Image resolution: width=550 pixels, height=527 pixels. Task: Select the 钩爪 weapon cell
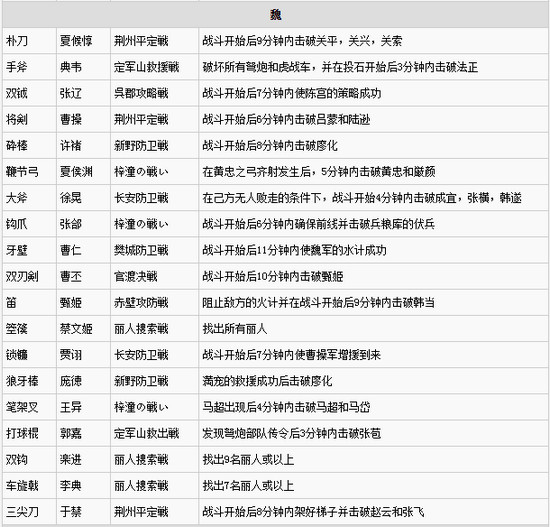pyautogui.click(x=29, y=224)
